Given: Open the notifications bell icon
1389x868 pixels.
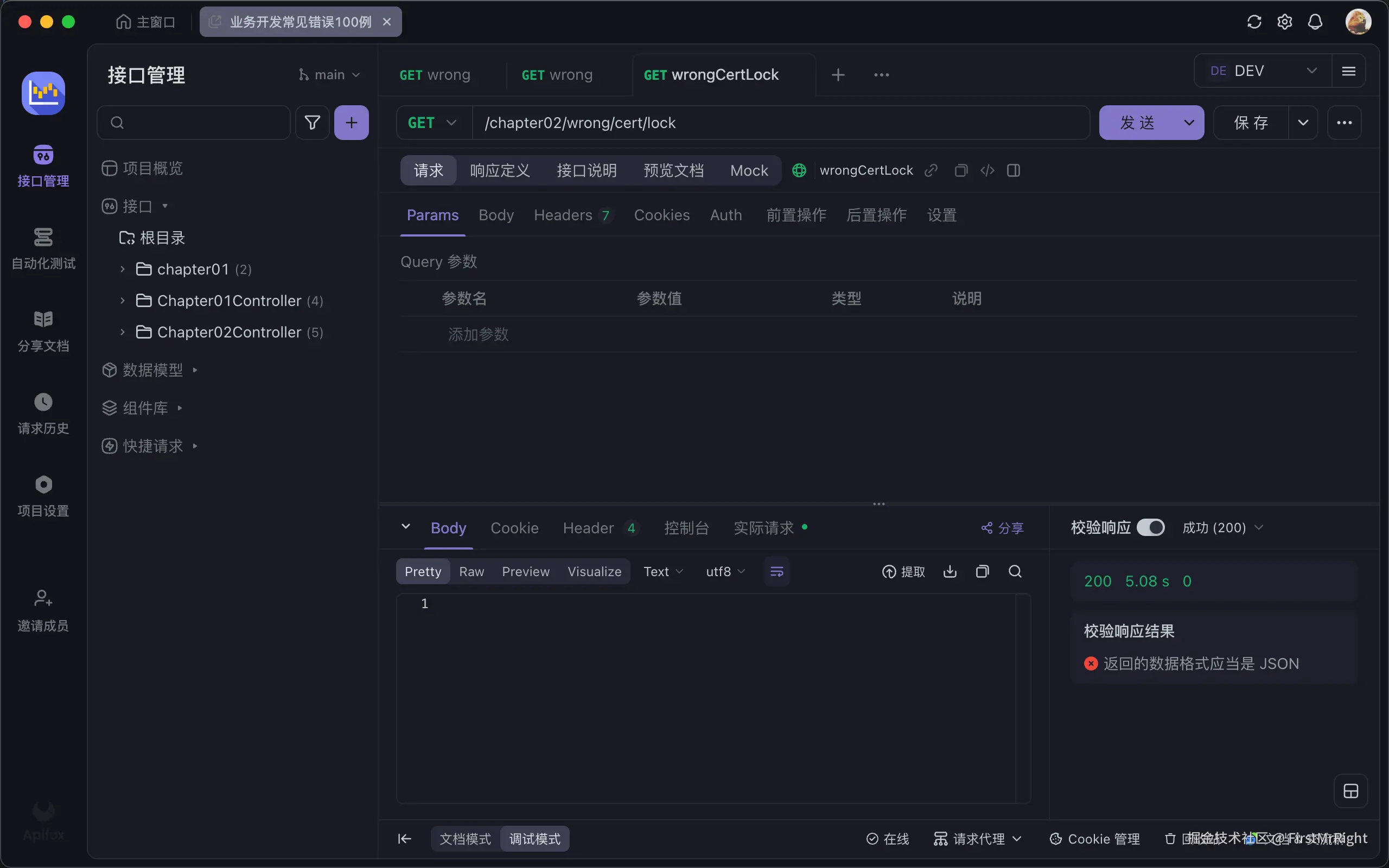Looking at the screenshot, I should [x=1315, y=22].
